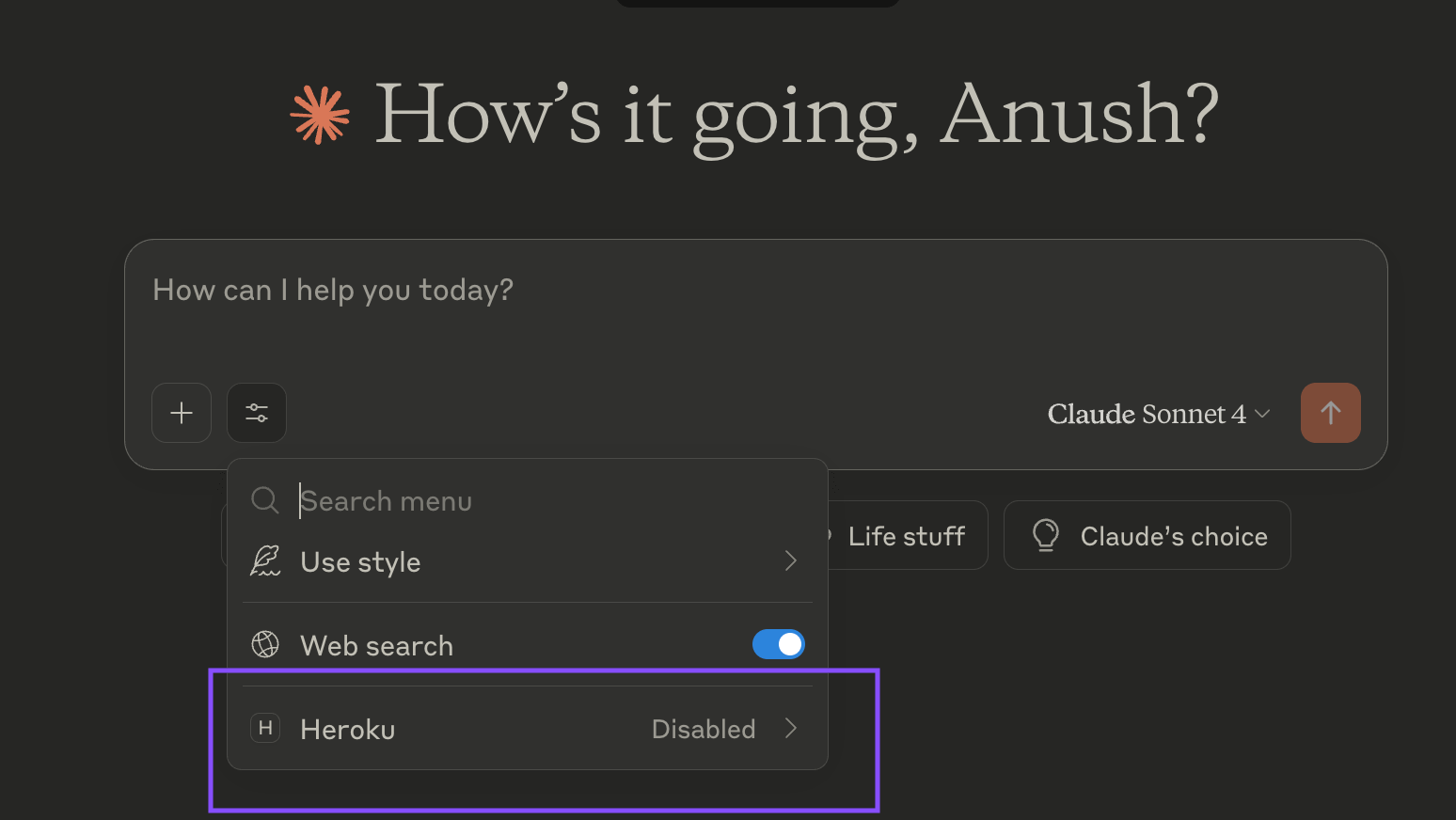The width and height of the screenshot is (1456, 820).
Task: Open the Heroku menu entry
Action: click(x=527, y=728)
